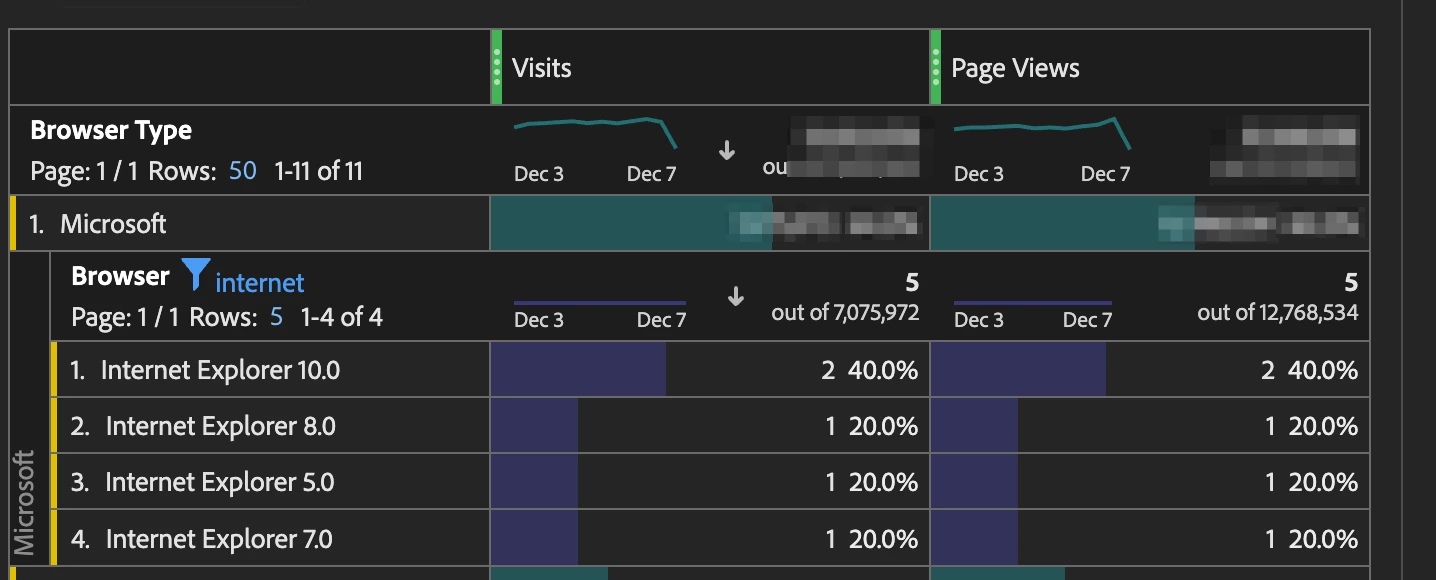Click Page Views cell for Internet Explorer 7.0
The height and width of the screenshot is (580, 1436).
(1150, 539)
